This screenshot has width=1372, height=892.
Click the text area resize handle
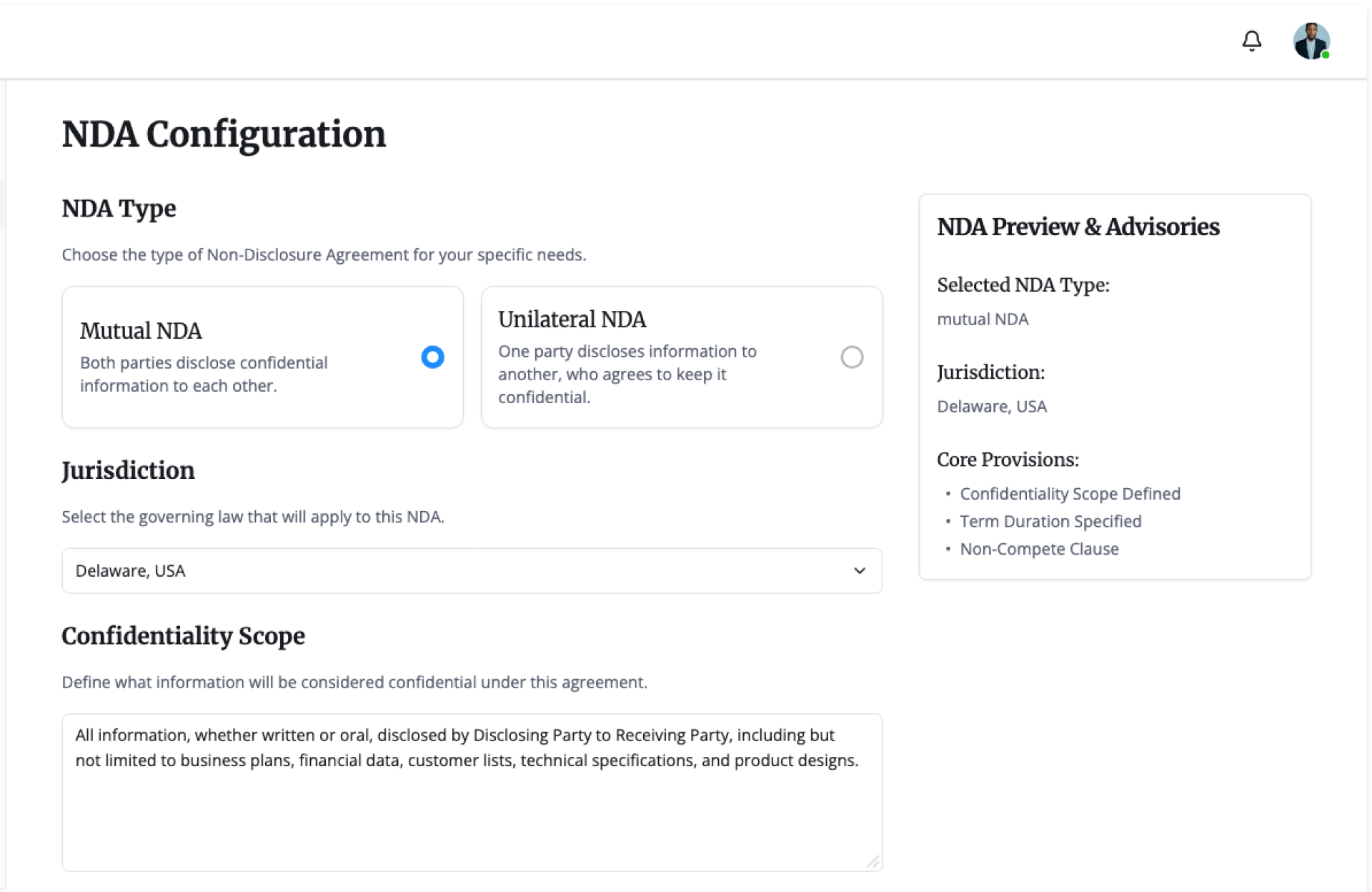coord(873,862)
